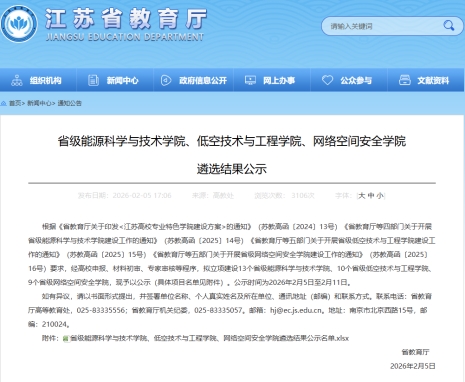Go to 首页 in breadcrumb

15,103
